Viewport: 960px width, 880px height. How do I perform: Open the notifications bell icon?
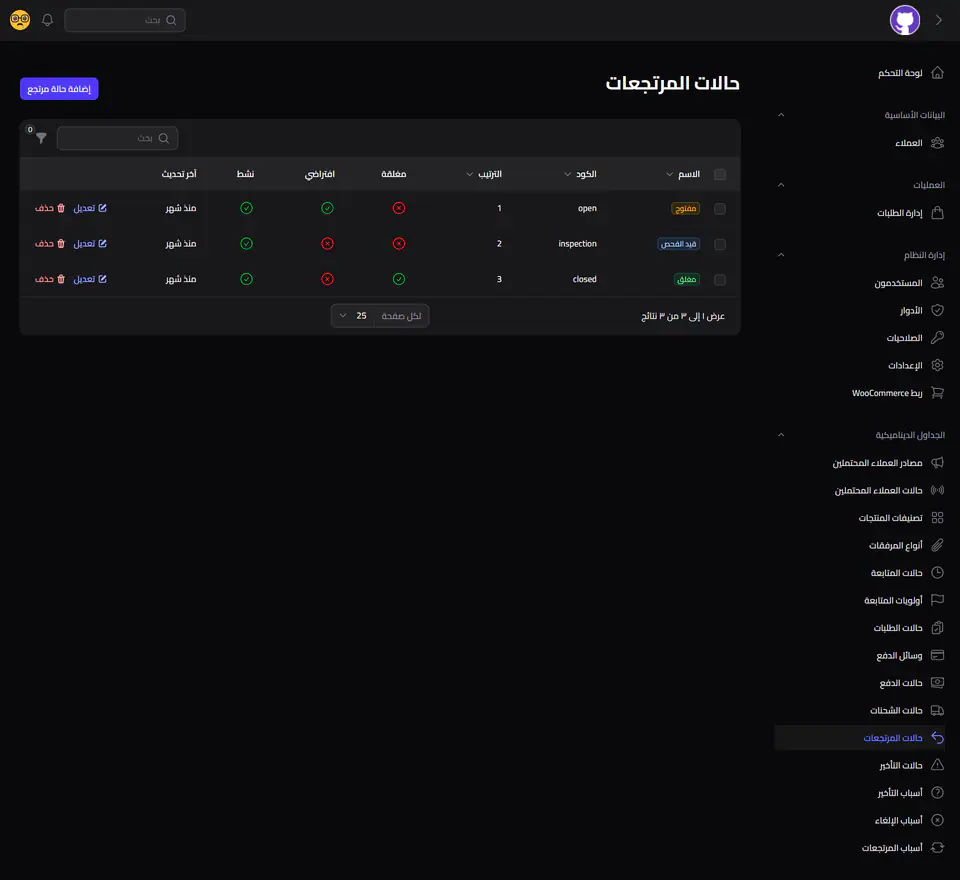47,20
